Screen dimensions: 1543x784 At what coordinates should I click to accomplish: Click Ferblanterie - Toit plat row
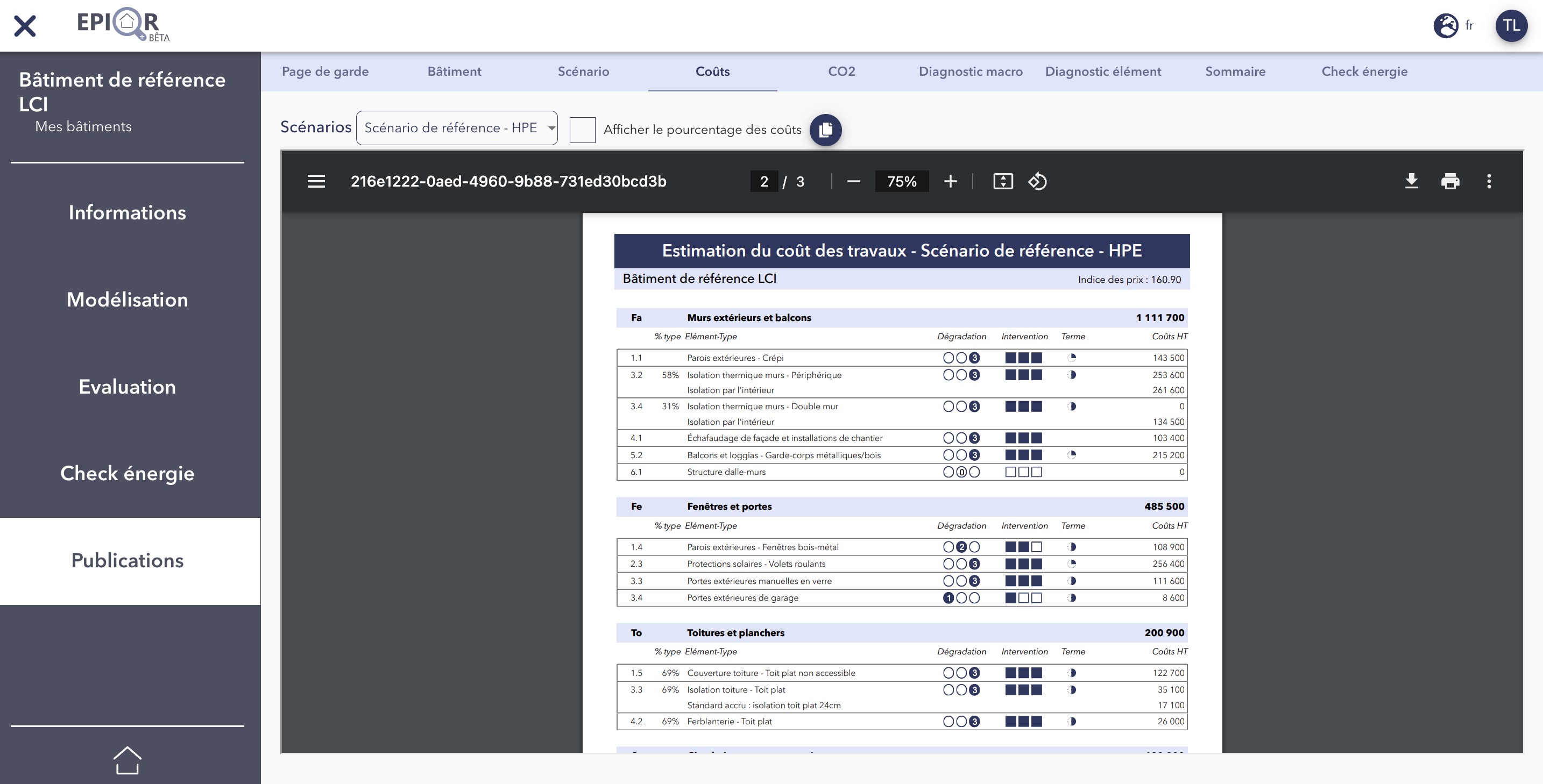pyautogui.click(x=902, y=721)
